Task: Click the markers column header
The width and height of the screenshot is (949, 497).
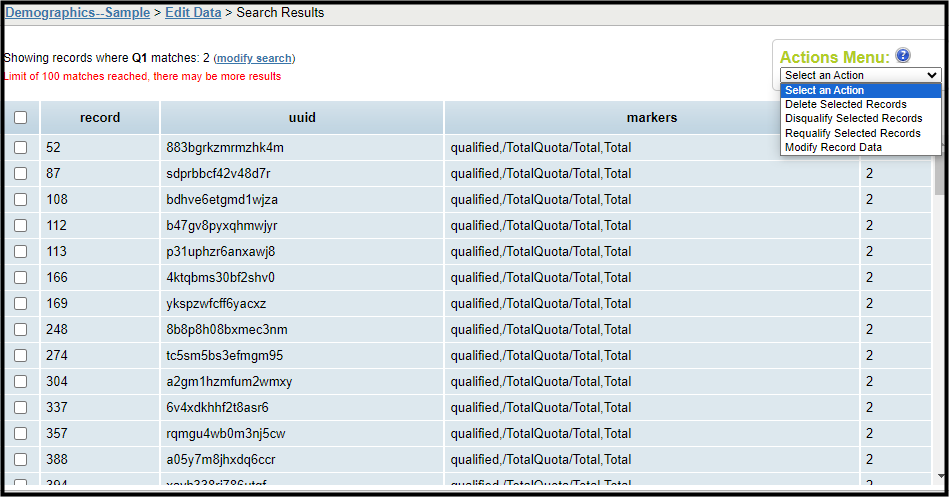Action: (x=652, y=117)
